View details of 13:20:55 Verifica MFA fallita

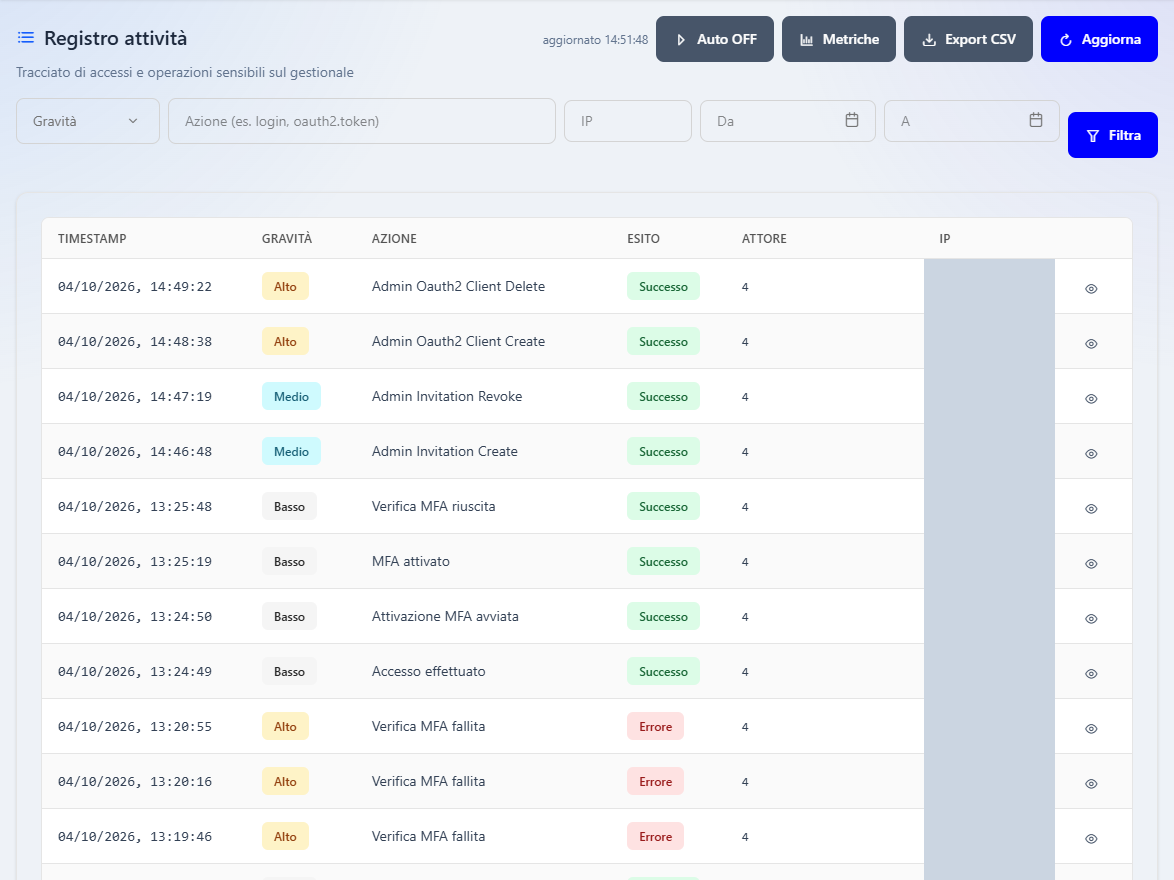1091,729
